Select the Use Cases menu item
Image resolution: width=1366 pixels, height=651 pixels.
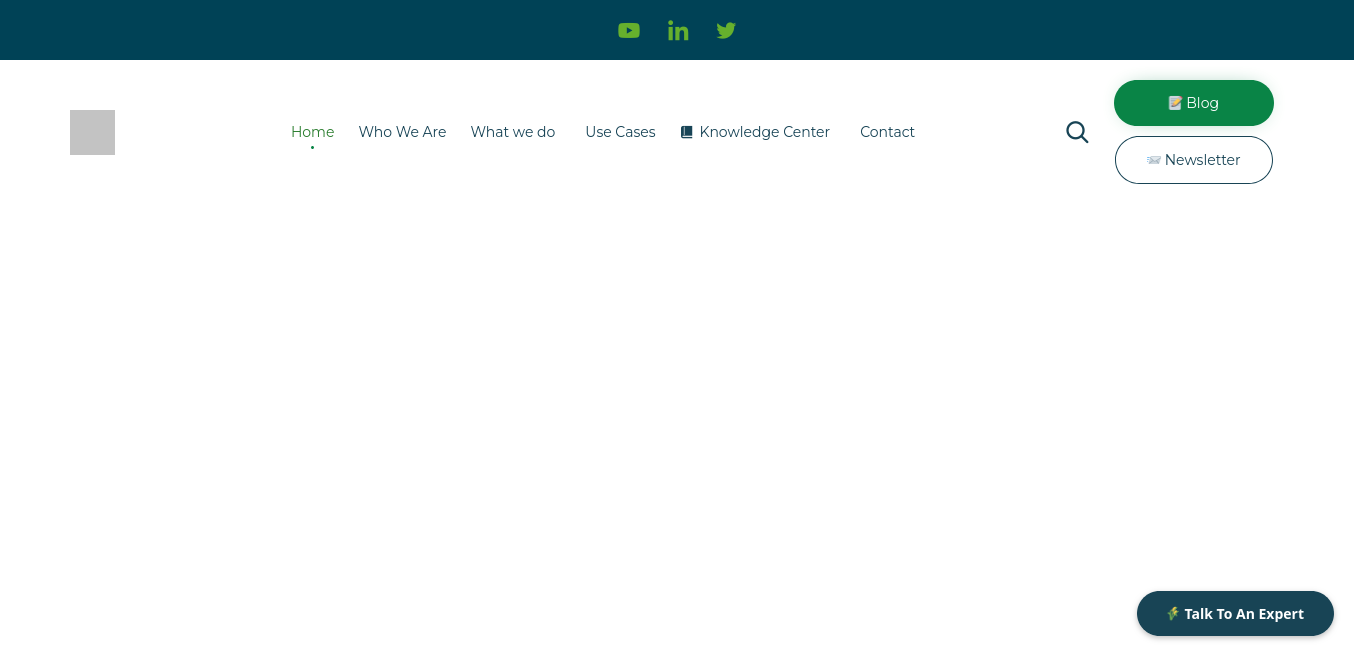click(620, 132)
